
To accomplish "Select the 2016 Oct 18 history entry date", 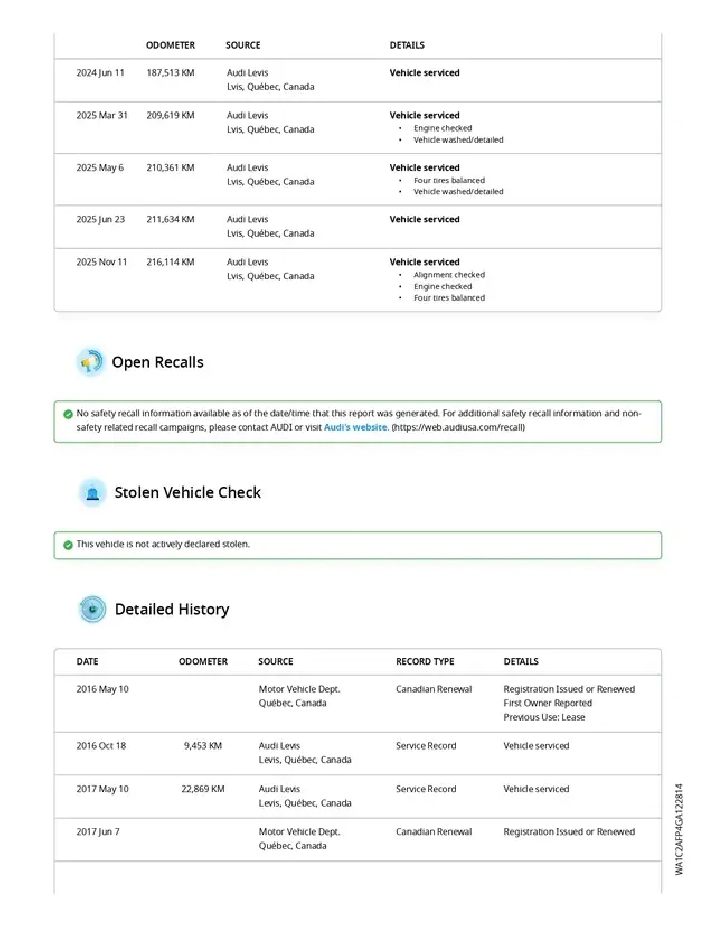I will tap(102, 746).
